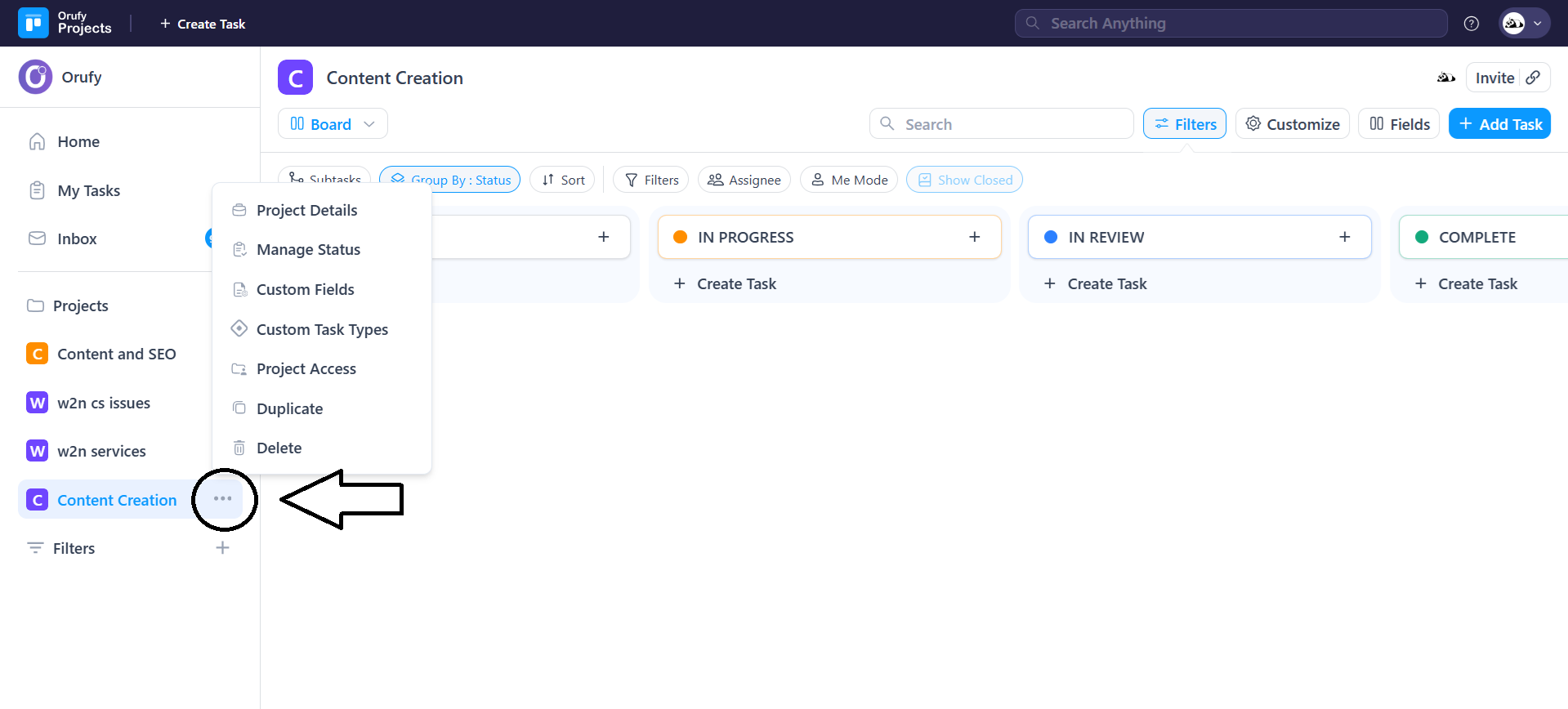Enable Me Mode filter
The width and height of the screenshot is (1568, 709).
click(849, 180)
